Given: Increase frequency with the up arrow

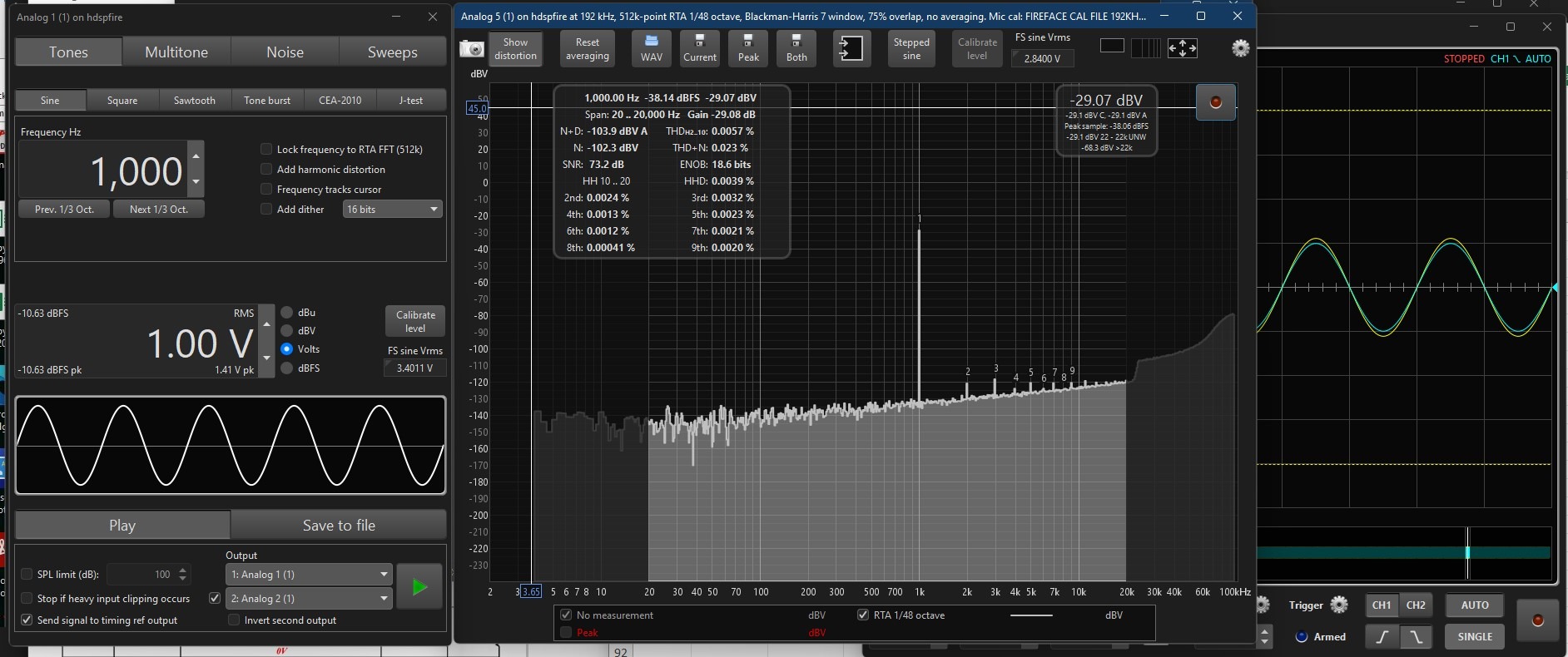Looking at the screenshot, I should tap(196, 156).
